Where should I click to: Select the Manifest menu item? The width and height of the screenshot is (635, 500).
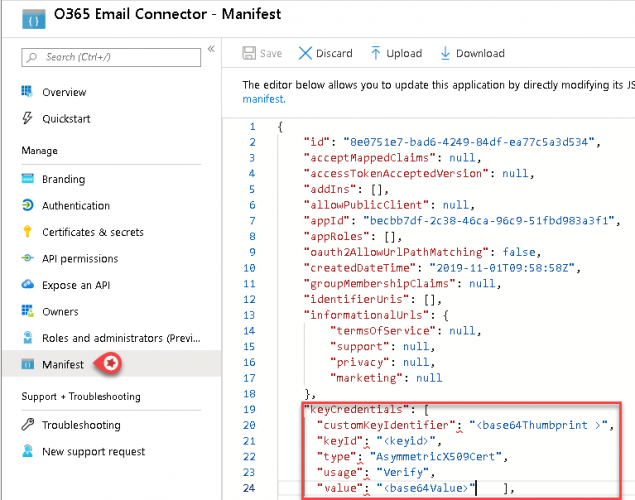[61, 365]
